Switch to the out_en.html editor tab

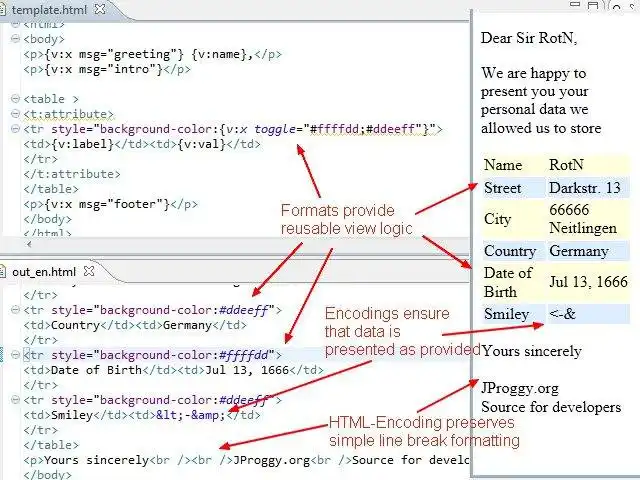(44, 272)
